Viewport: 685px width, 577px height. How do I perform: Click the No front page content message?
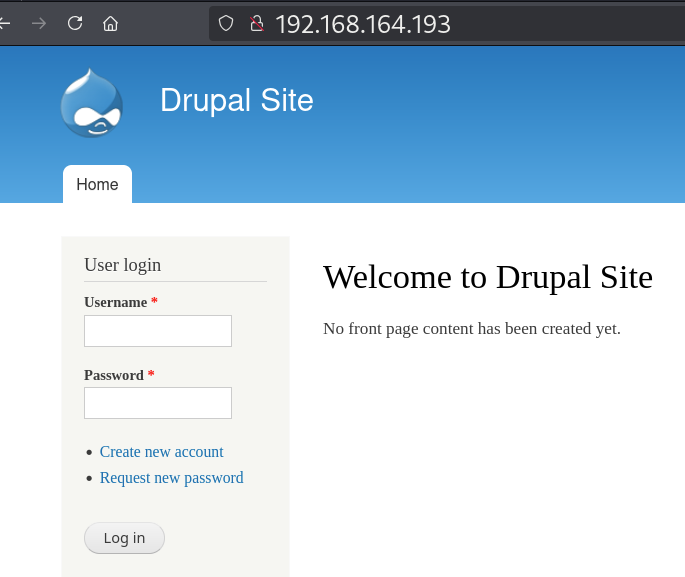point(471,329)
